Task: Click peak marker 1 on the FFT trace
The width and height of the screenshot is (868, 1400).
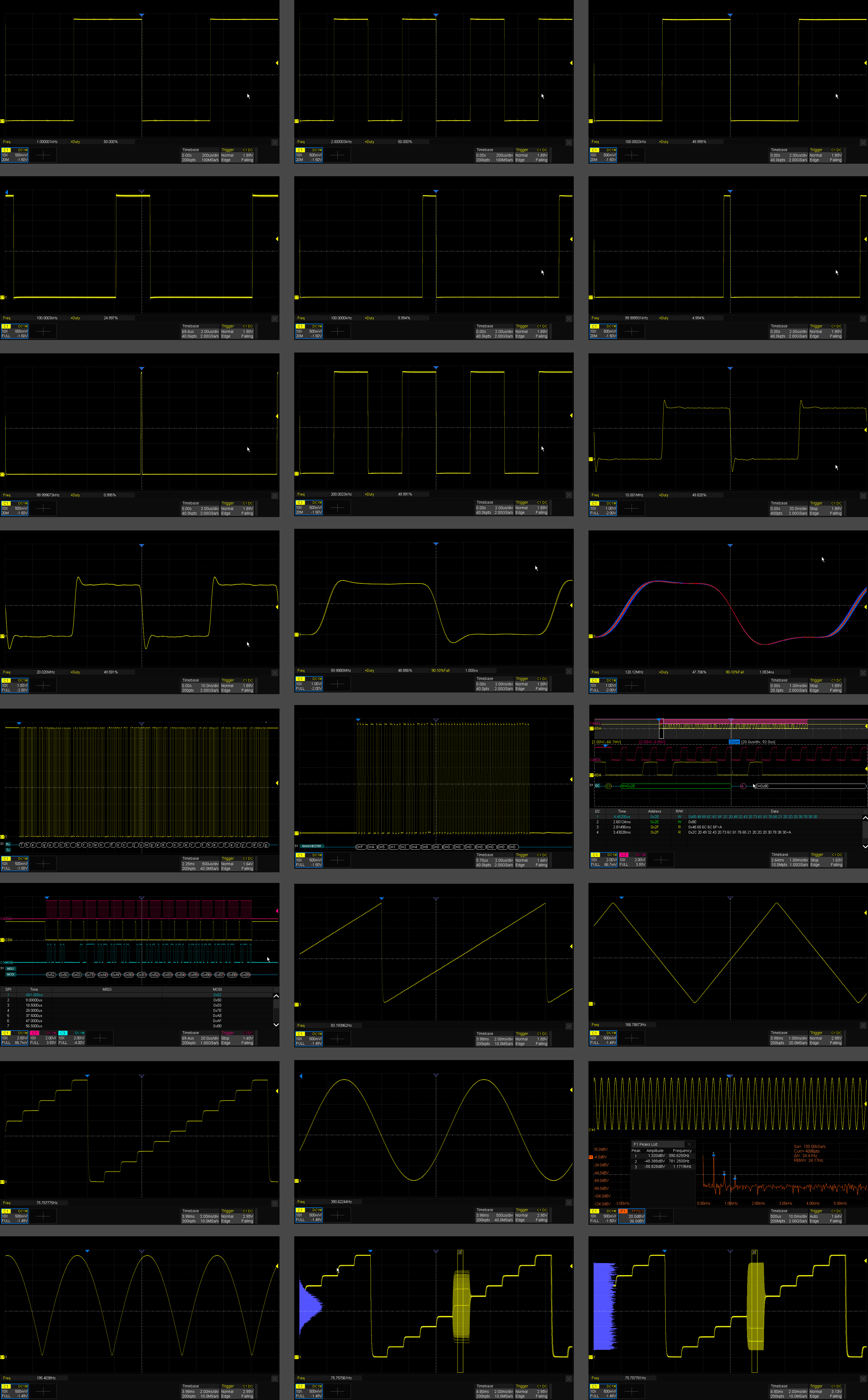Action: coord(714,1155)
